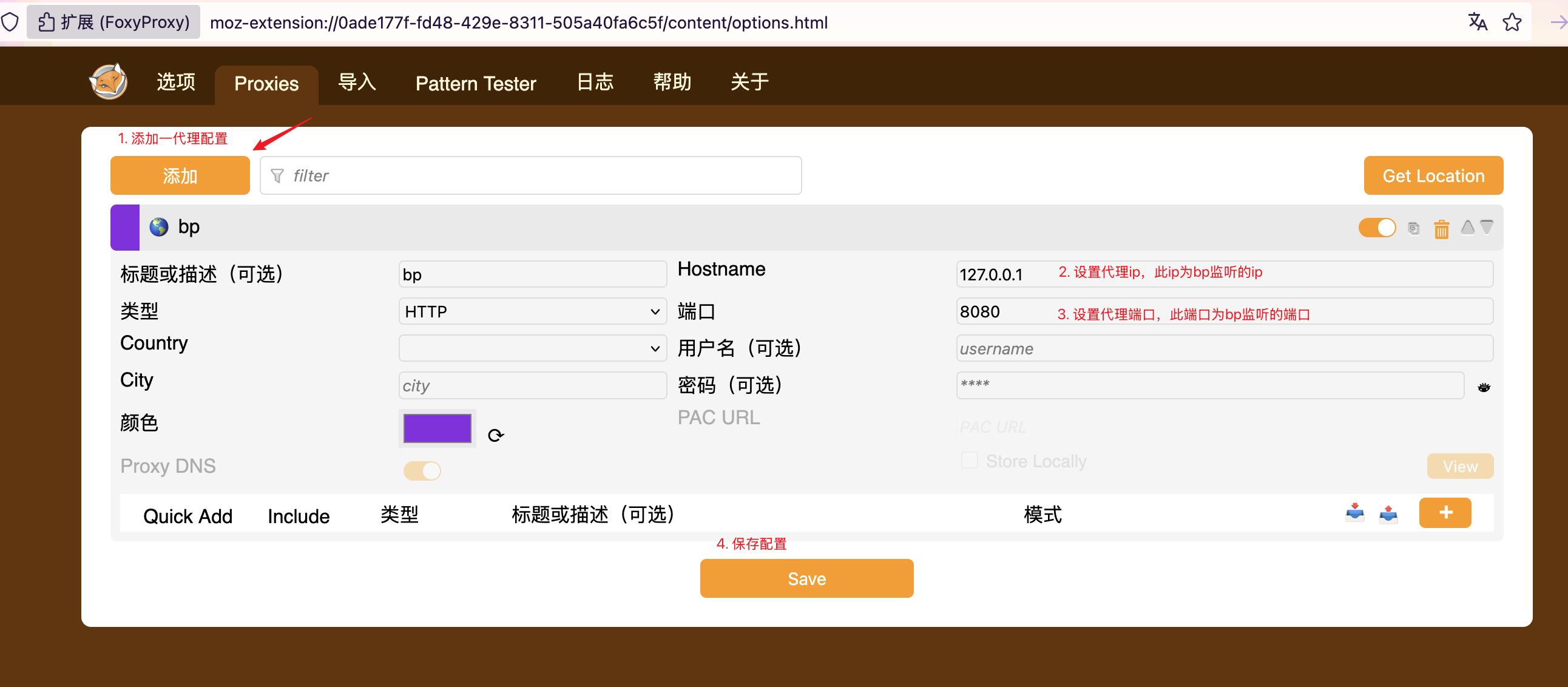This screenshot has width=1568, height=687.
Task: Click the Get Location button
Action: tap(1433, 175)
